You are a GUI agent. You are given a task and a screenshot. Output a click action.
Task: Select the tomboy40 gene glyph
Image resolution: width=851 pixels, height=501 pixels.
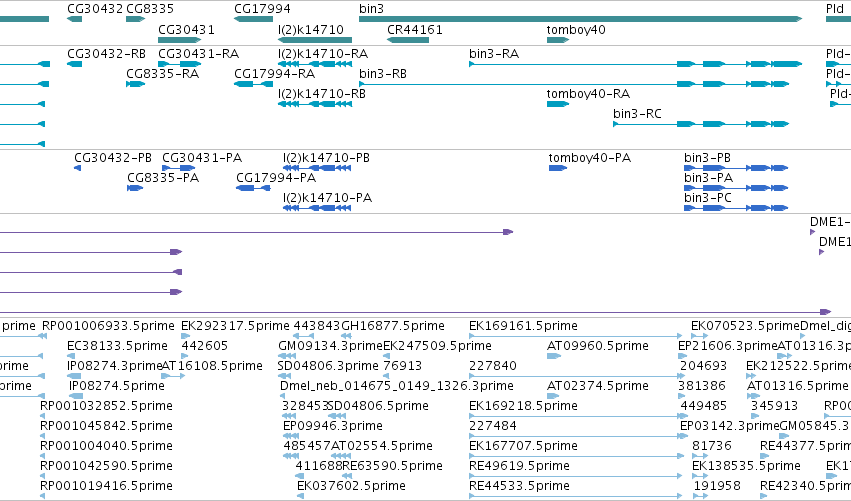point(558,40)
